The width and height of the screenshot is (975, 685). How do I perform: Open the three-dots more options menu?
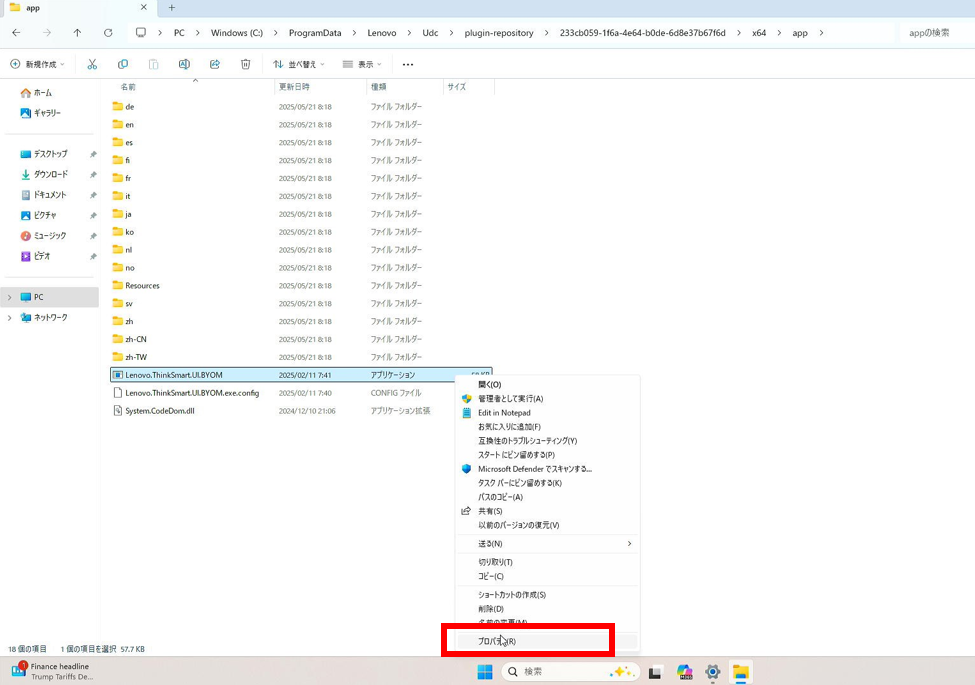pyautogui.click(x=408, y=64)
